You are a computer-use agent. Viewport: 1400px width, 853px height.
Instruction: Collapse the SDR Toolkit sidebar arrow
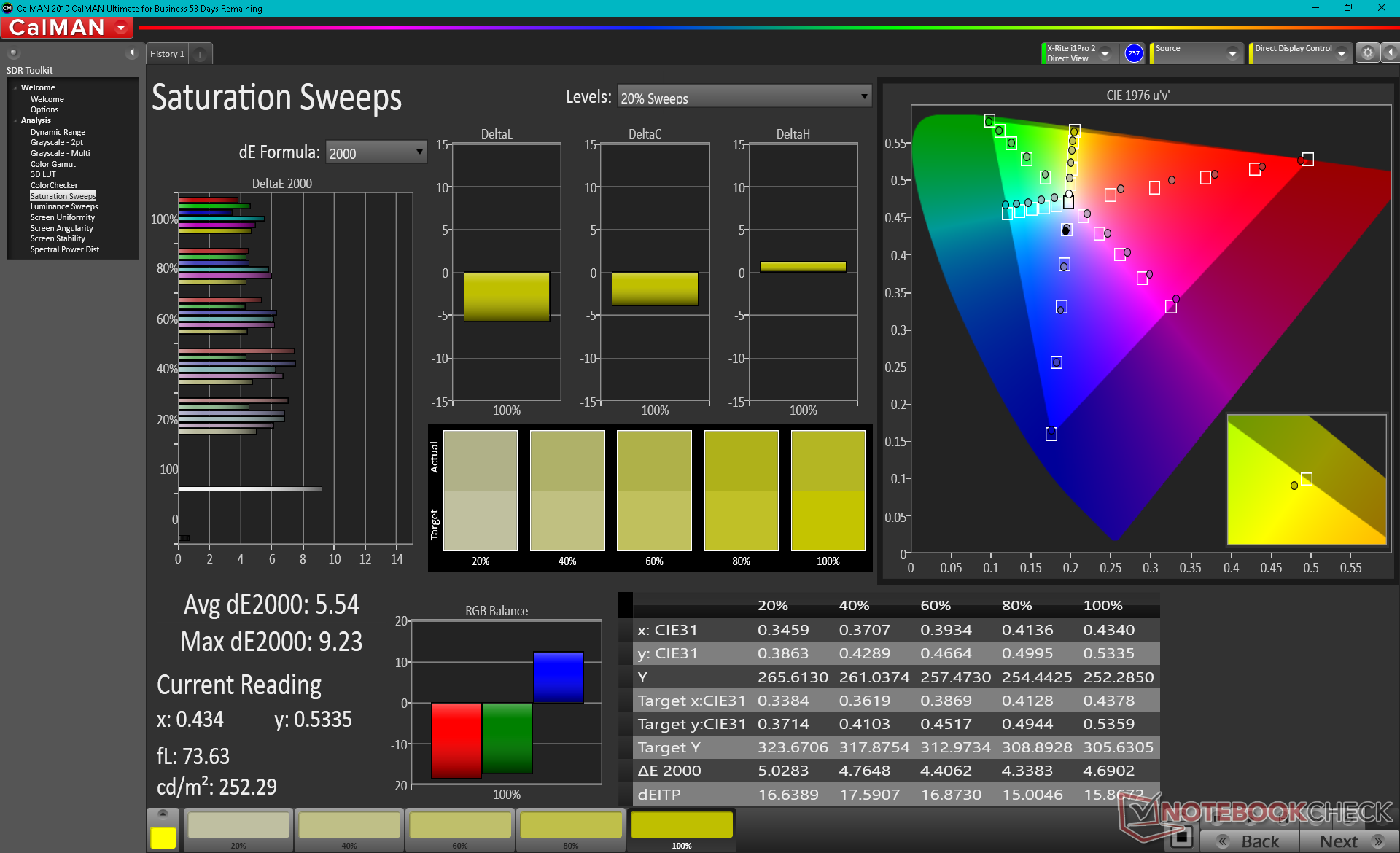131,52
